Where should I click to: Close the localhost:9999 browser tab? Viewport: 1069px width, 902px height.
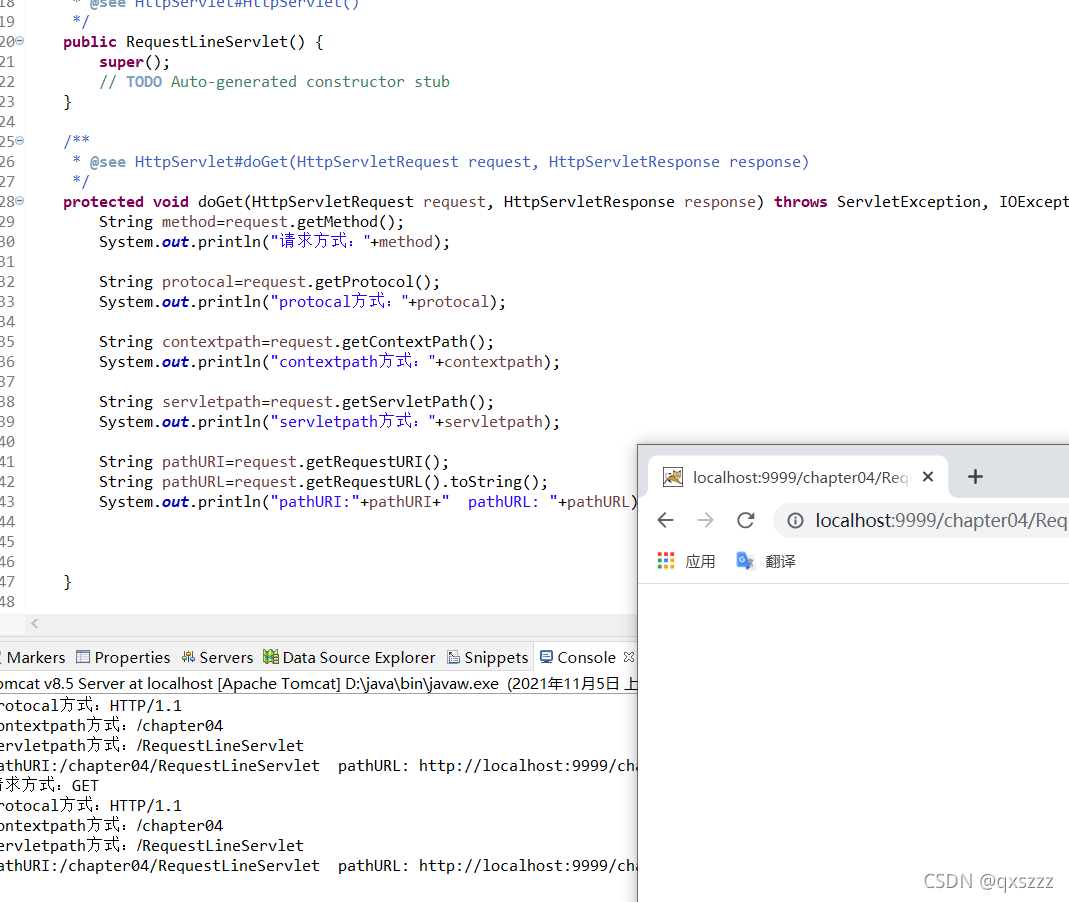pyautogui.click(x=928, y=477)
